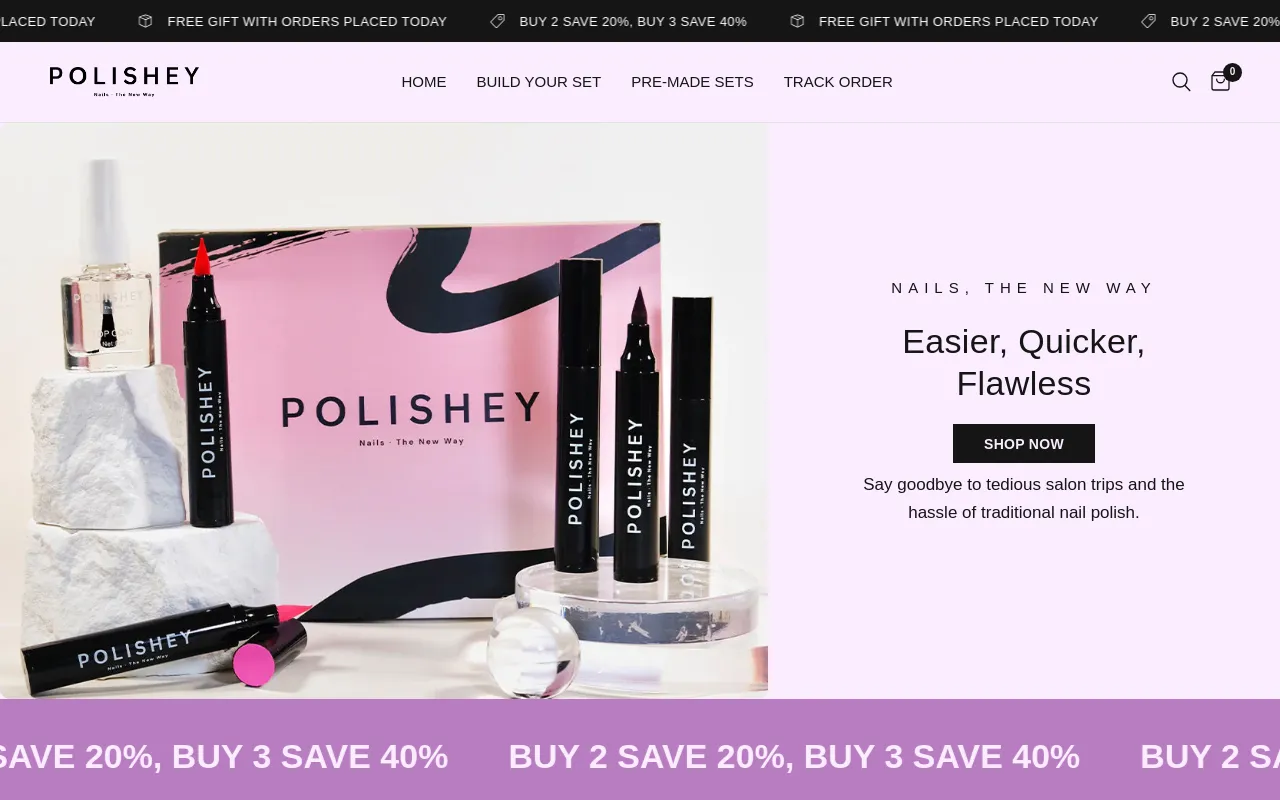The width and height of the screenshot is (1280, 800).
Task: Click tag icon at far right of announcement bar
Action: click(1149, 21)
